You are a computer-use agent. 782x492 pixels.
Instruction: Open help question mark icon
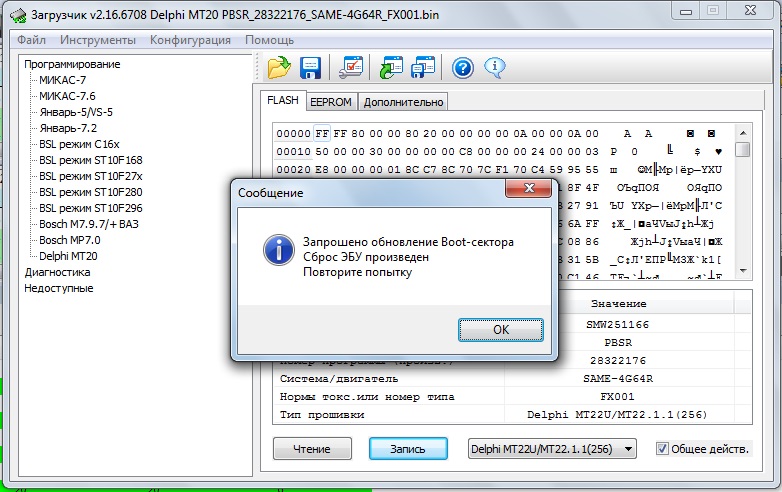click(x=463, y=67)
